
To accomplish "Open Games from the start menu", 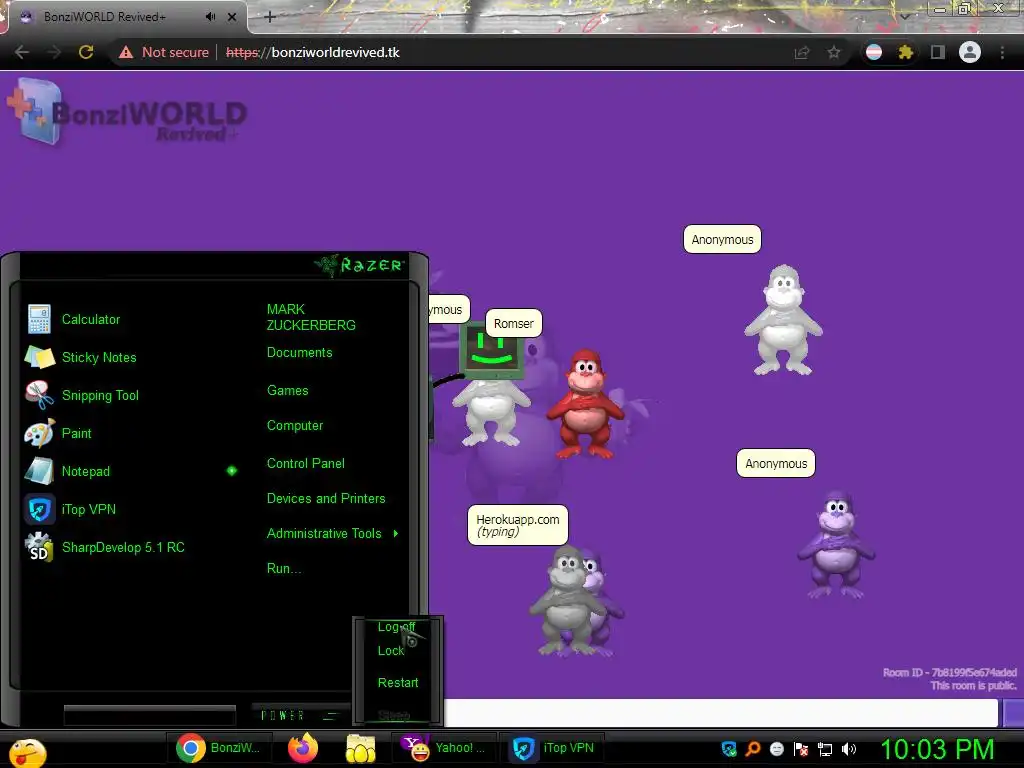I will pos(287,391).
